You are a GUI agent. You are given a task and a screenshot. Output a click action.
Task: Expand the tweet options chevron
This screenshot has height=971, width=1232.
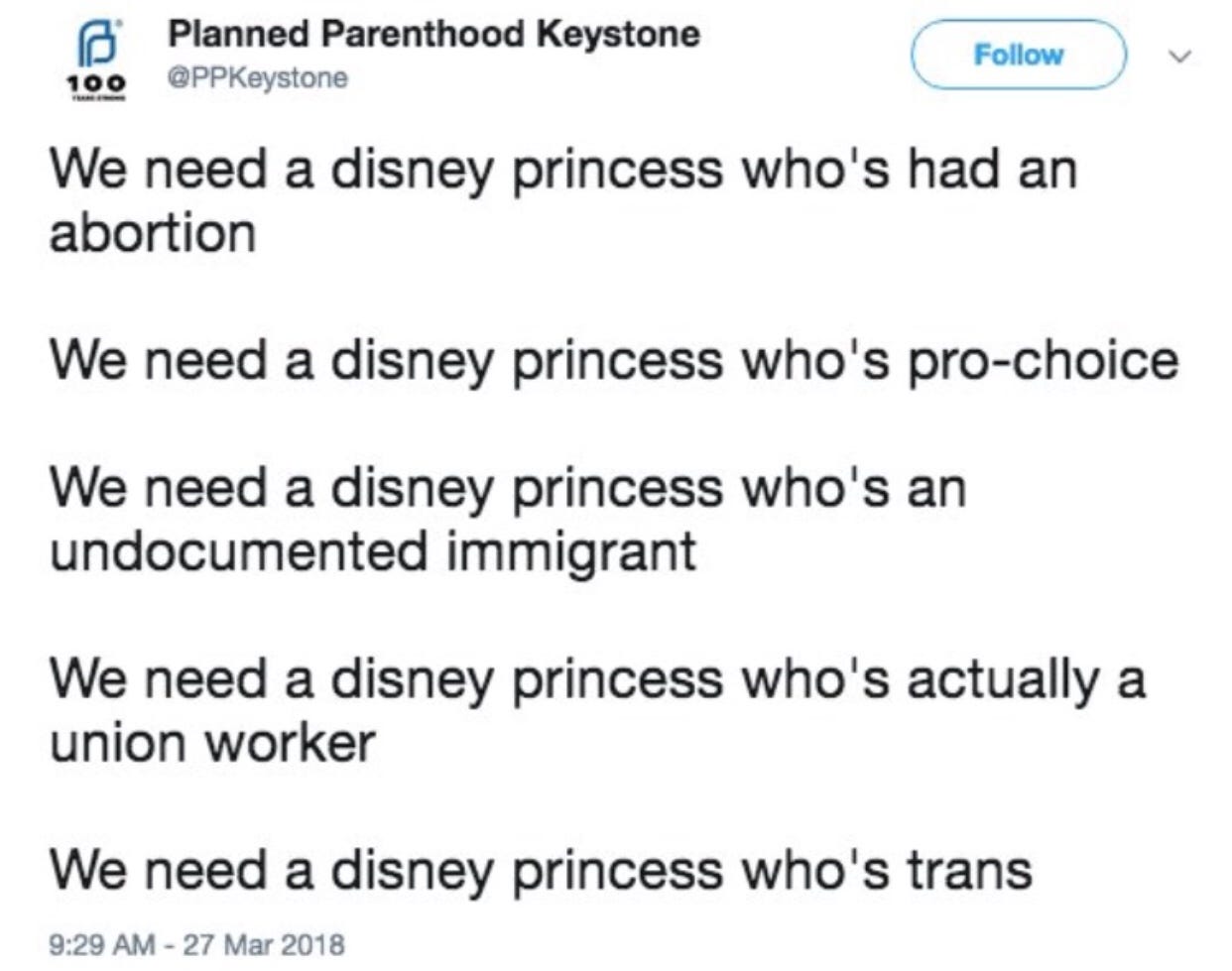coord(1177,56)
